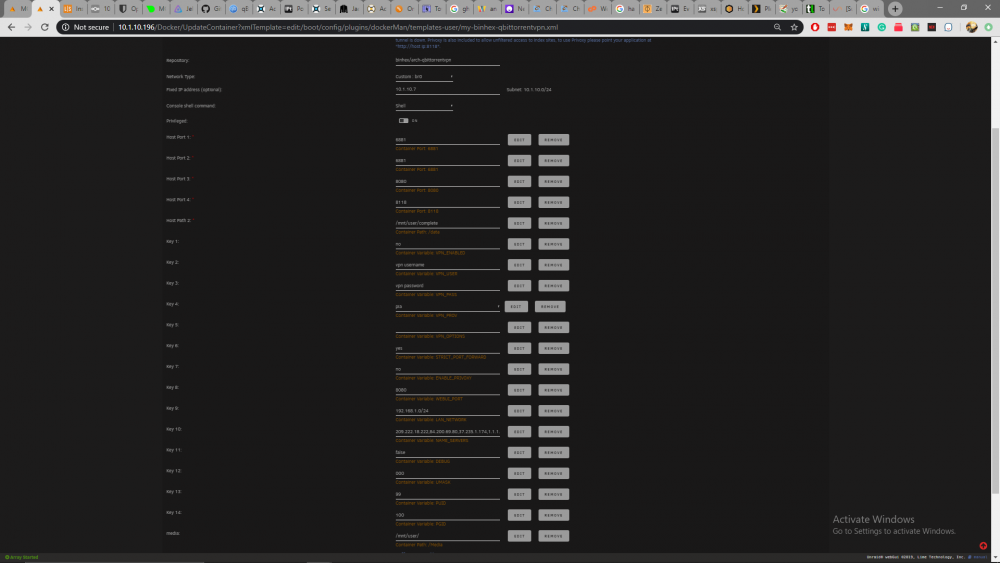This screenshot has height=563, width=1000.
Task: Switch to the first Unraid browser tab
Action: [x=17, y=9]
